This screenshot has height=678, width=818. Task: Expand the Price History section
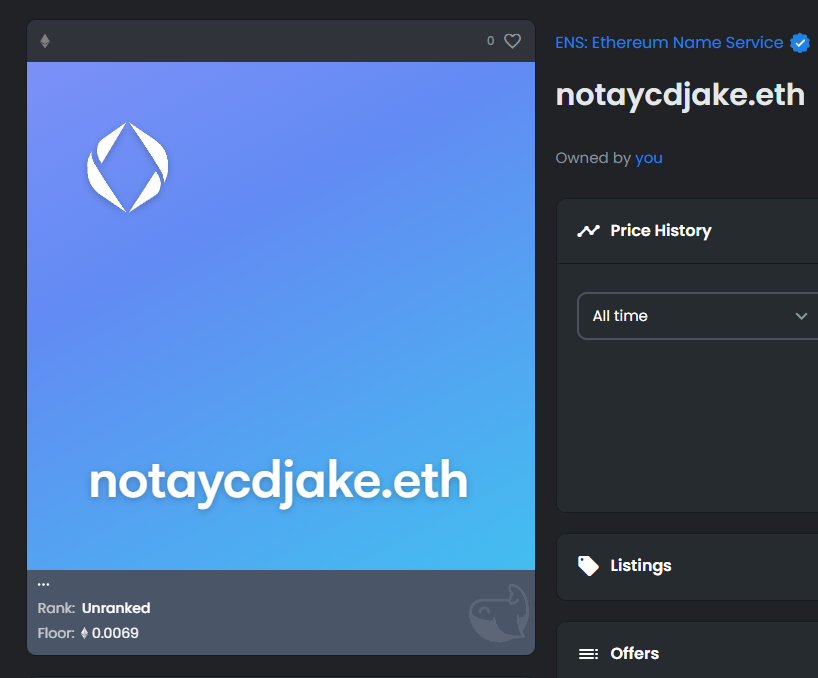click(688, 231)
